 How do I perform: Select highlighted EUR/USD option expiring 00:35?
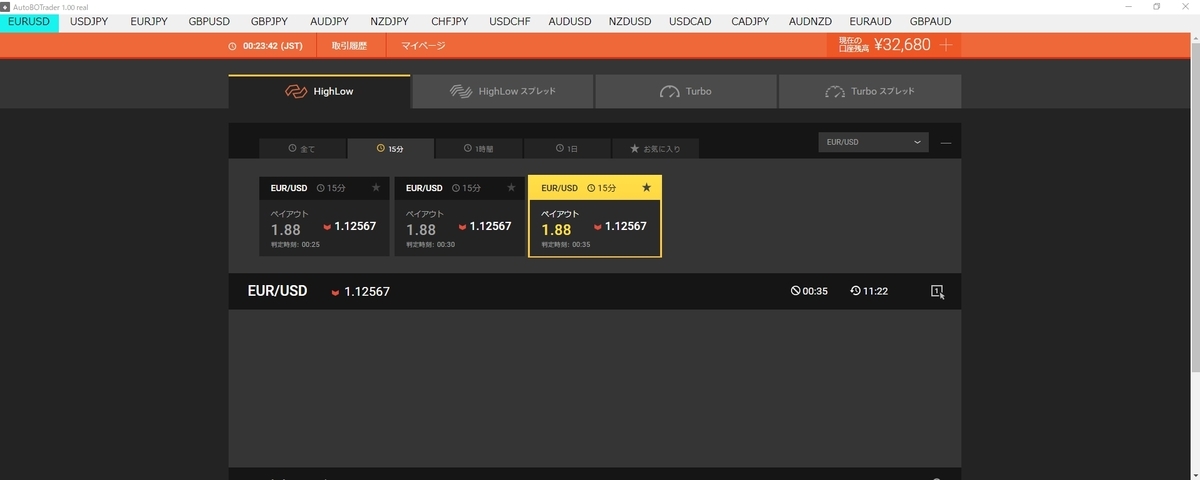pos(595,216)
